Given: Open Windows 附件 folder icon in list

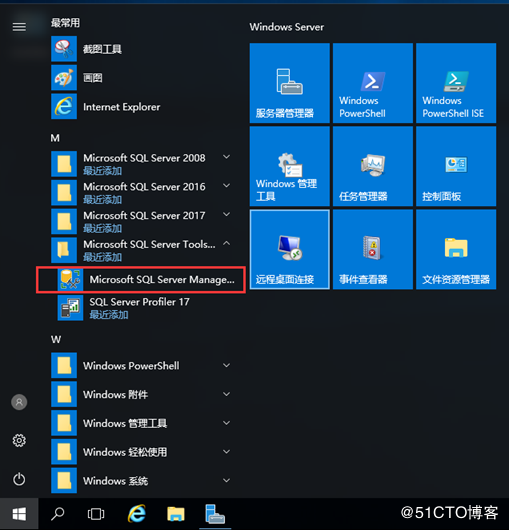Looking at the screenshot, I should click(x=64, y=394).
